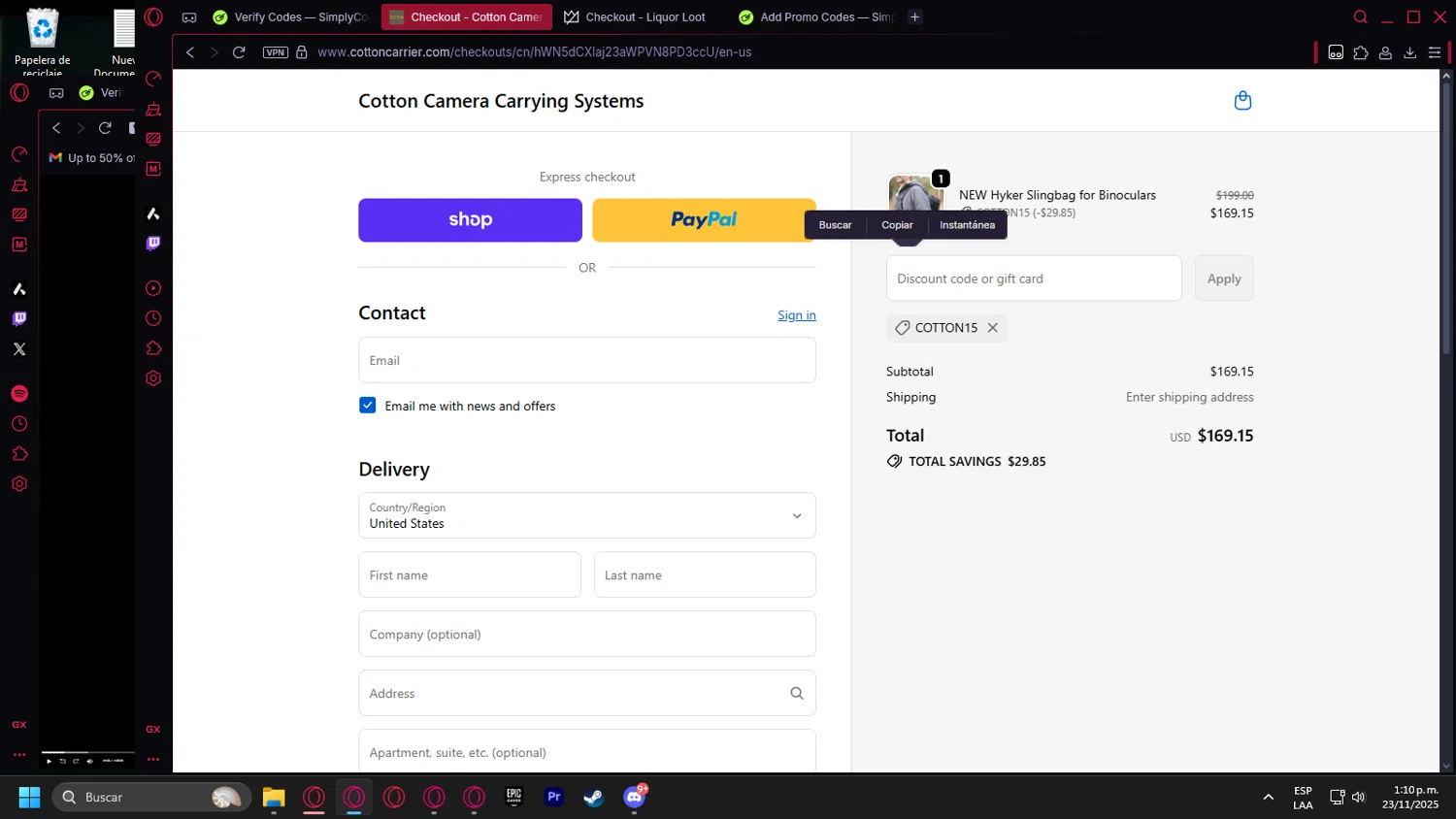1456x819 pixels.
Task: Open the shopping bag cart icon
Action: (1242, 101)
